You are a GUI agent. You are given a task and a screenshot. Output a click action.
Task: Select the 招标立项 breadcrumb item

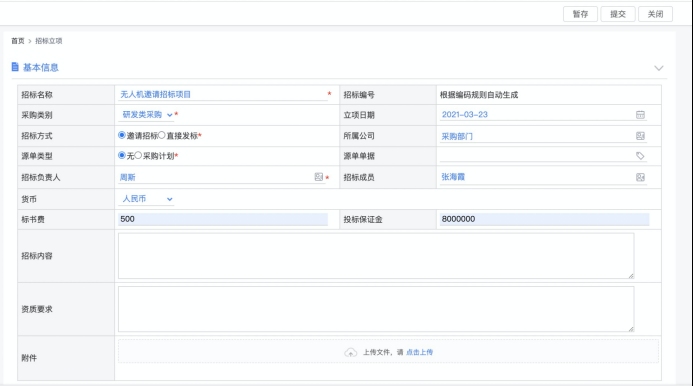pyautogui.click(x=49, y=41)
